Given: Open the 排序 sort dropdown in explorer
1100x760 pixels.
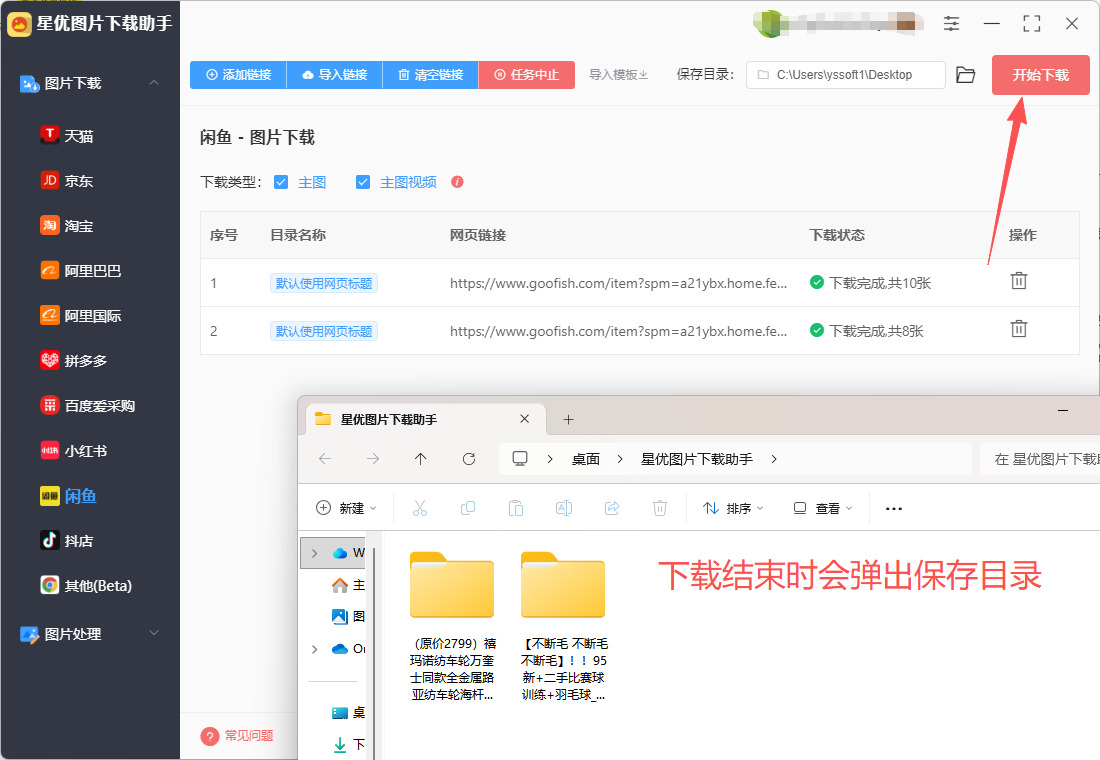Looking at the screenshot, I should [x=733, y=508].
